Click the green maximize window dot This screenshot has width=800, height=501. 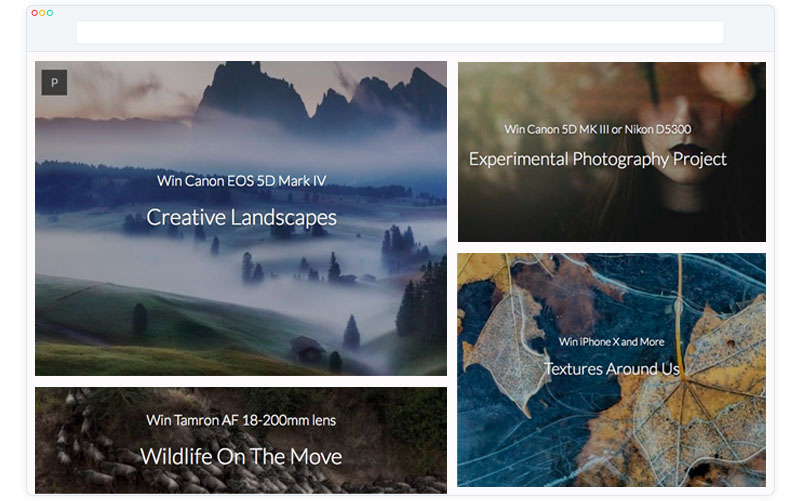point(50,13)
